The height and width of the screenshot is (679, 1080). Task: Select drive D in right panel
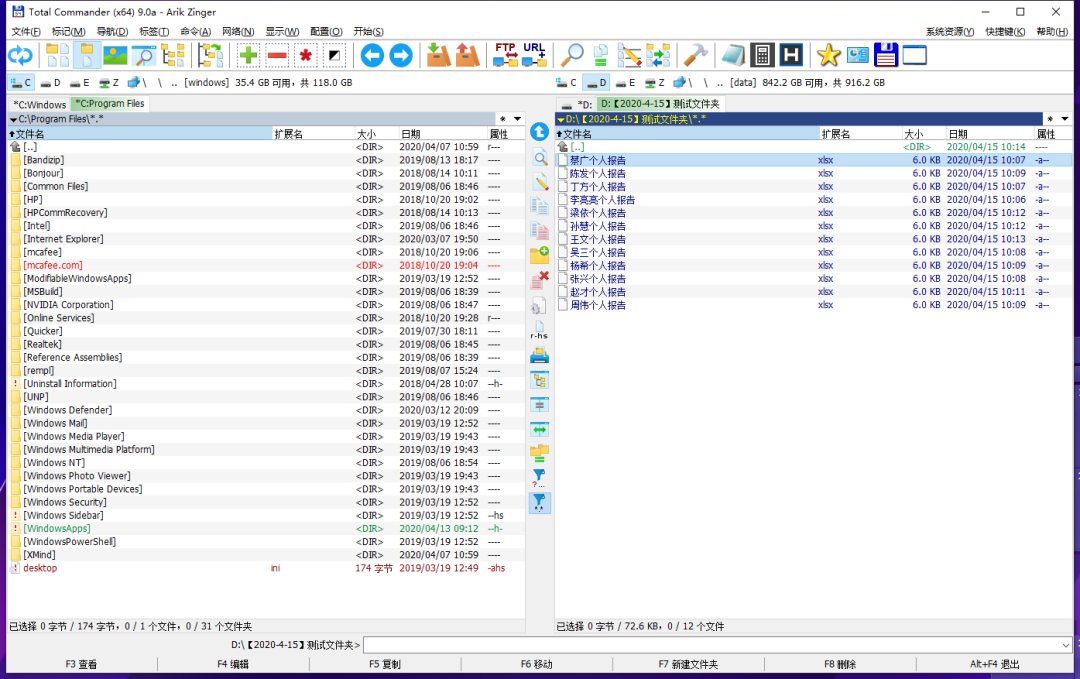click(596, 83)
